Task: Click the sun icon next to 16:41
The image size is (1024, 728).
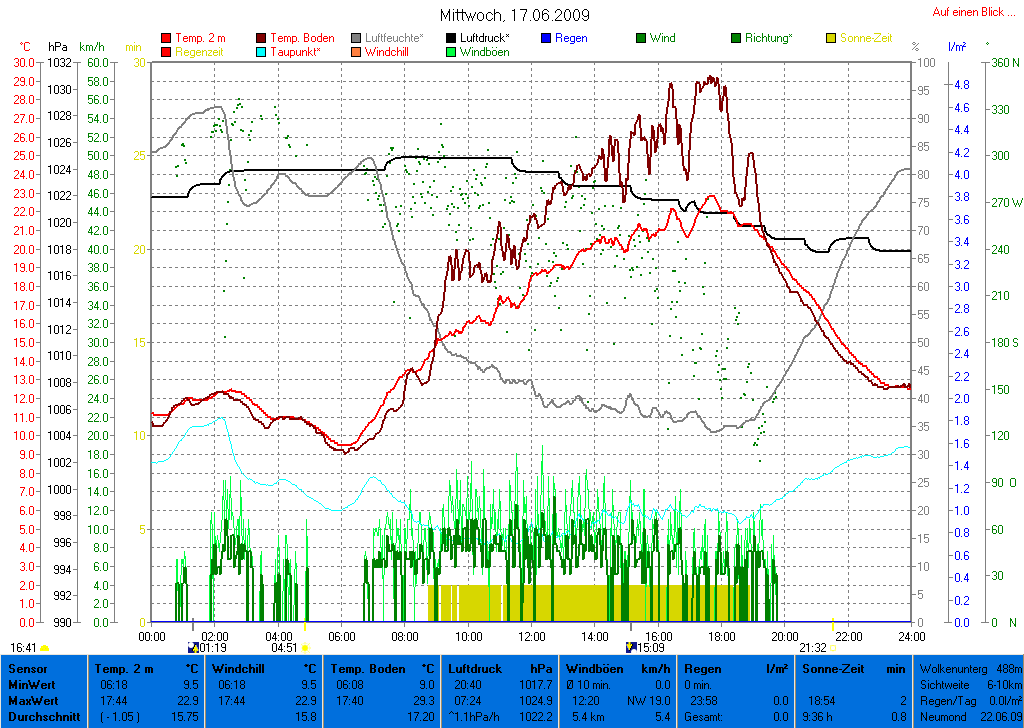Action: [x=44, y=648]
